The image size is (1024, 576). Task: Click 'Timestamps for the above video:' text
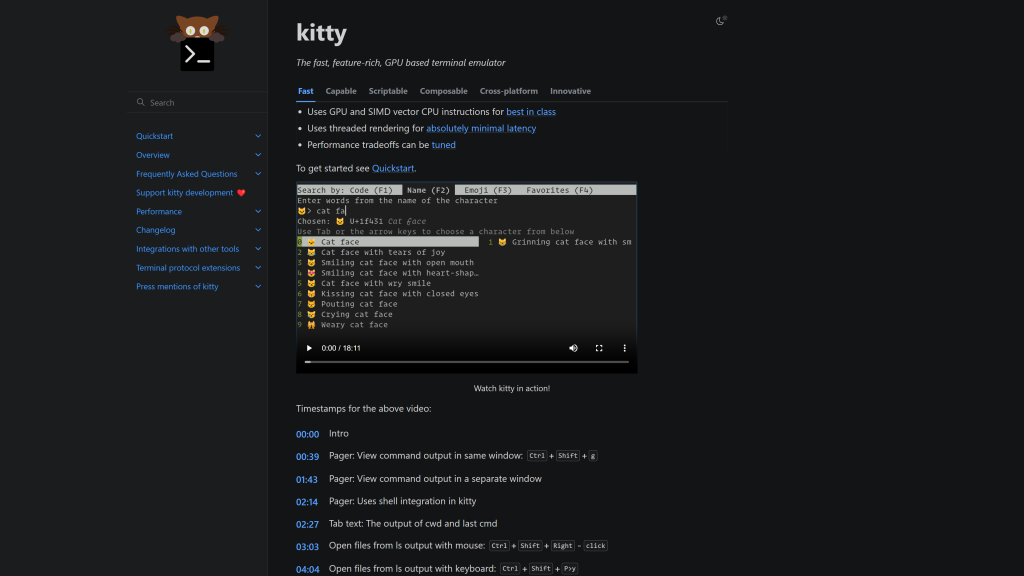(364, 409)
